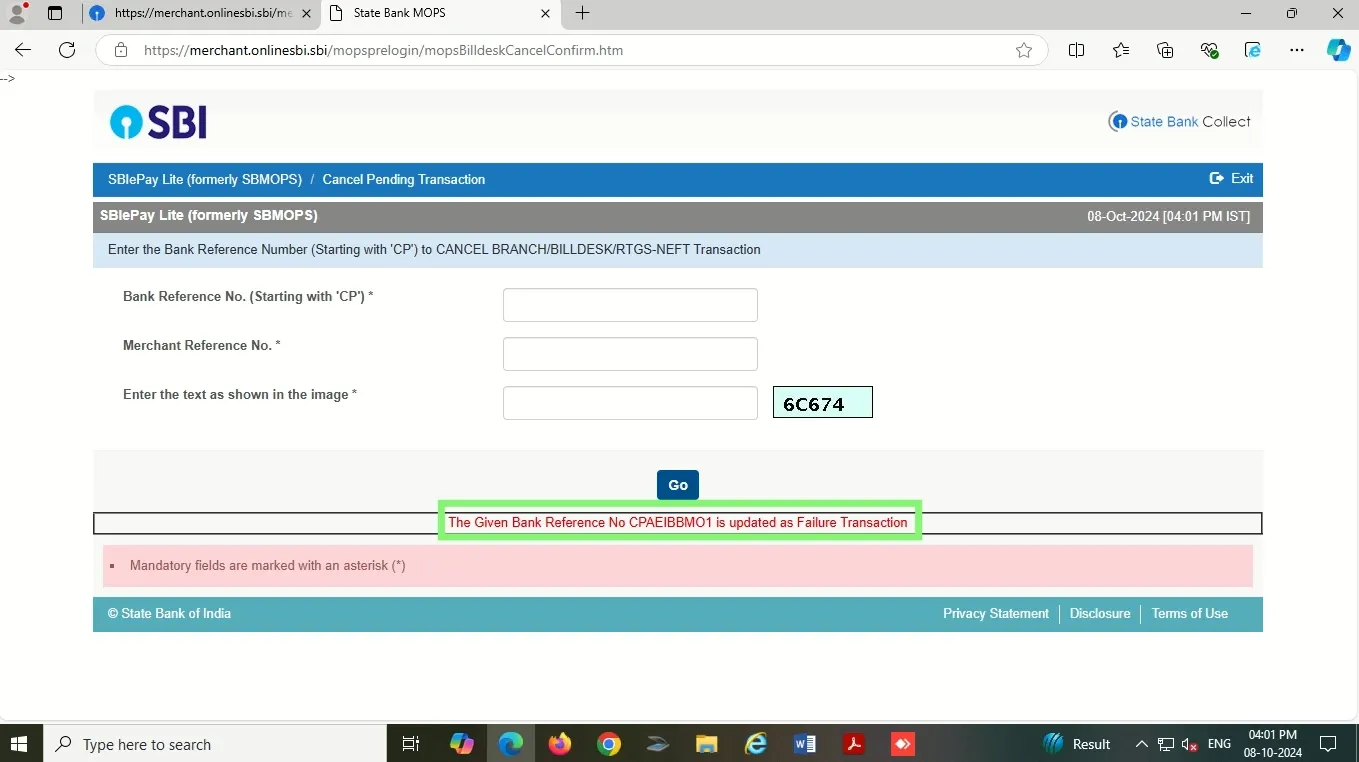Focus the captcha text input field
Image resolution: width=1359 pixels, height=762 pixels.
tap(630, 403)
